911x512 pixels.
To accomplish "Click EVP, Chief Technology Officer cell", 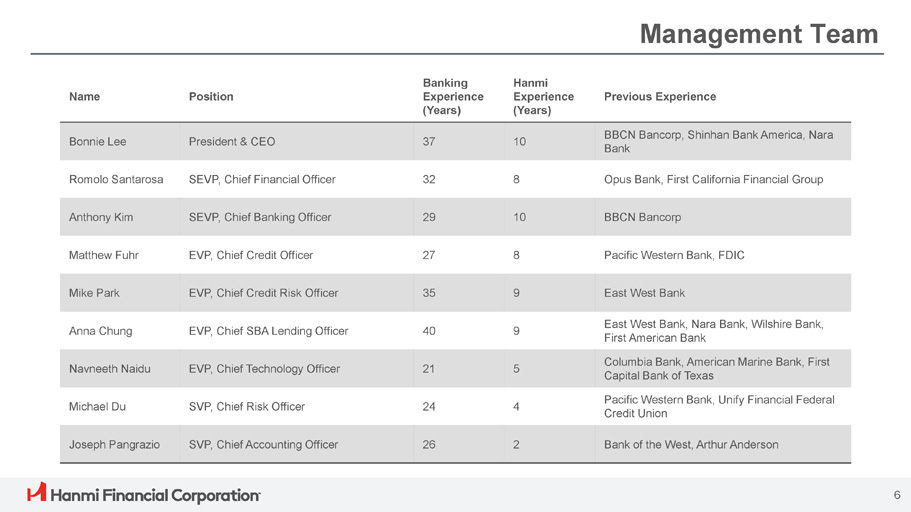I will point(264,369).
